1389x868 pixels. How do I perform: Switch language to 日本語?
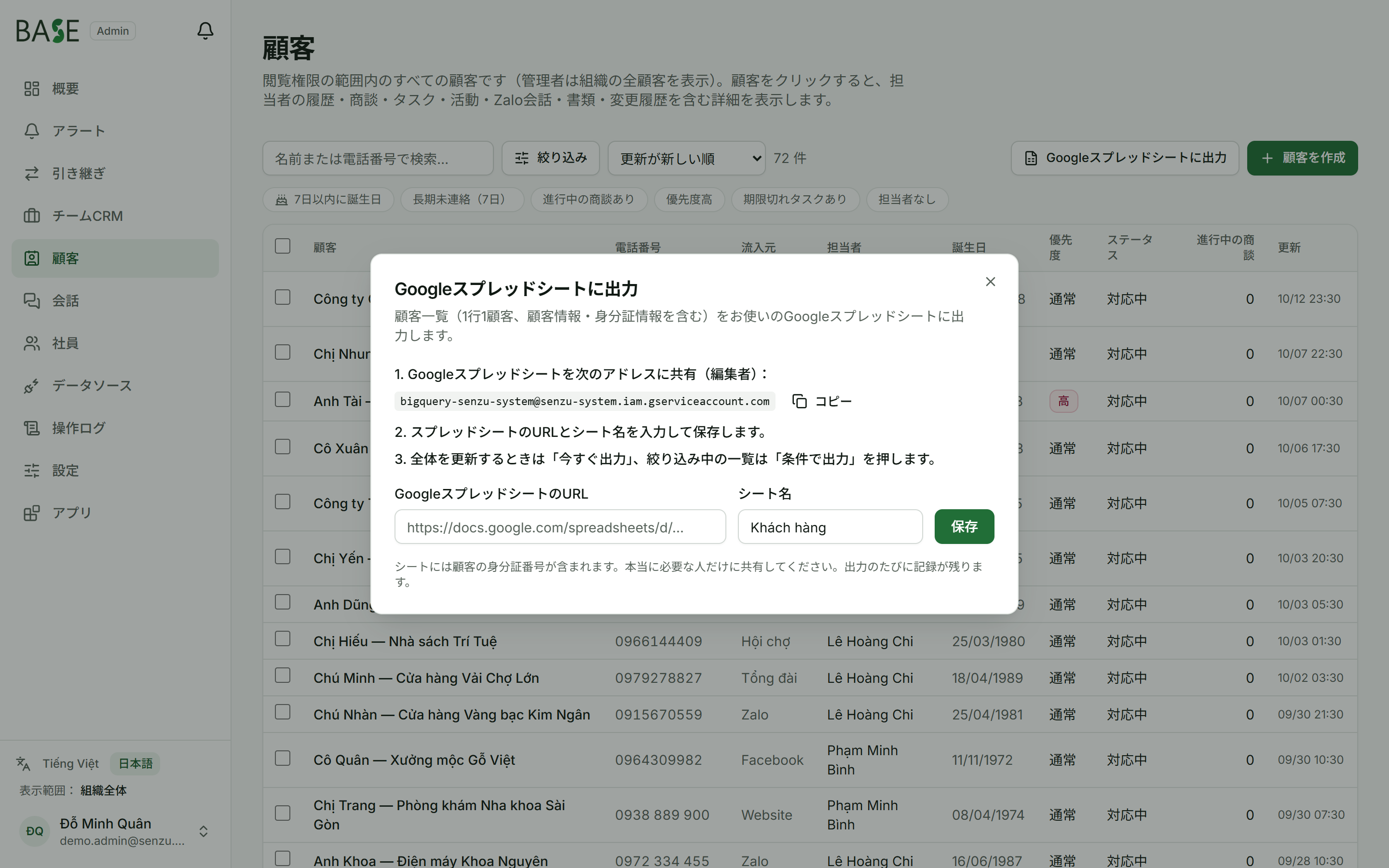[x=136, y=763]
